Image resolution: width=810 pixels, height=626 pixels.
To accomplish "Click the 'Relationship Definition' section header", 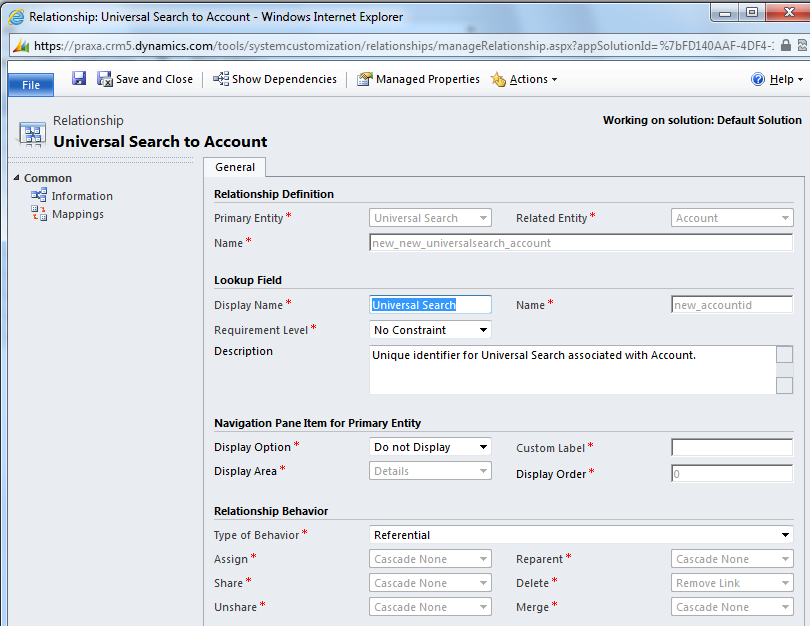I will 274,194.
